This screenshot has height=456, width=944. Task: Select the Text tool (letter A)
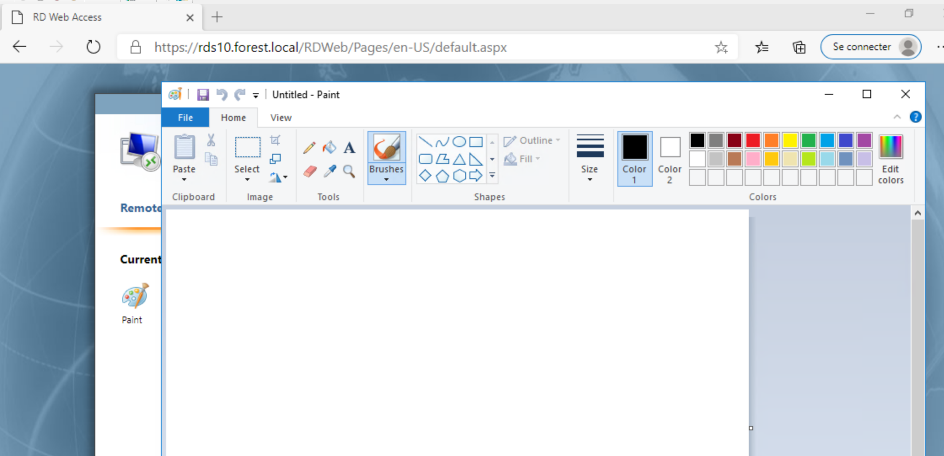(x=349, y=148)
